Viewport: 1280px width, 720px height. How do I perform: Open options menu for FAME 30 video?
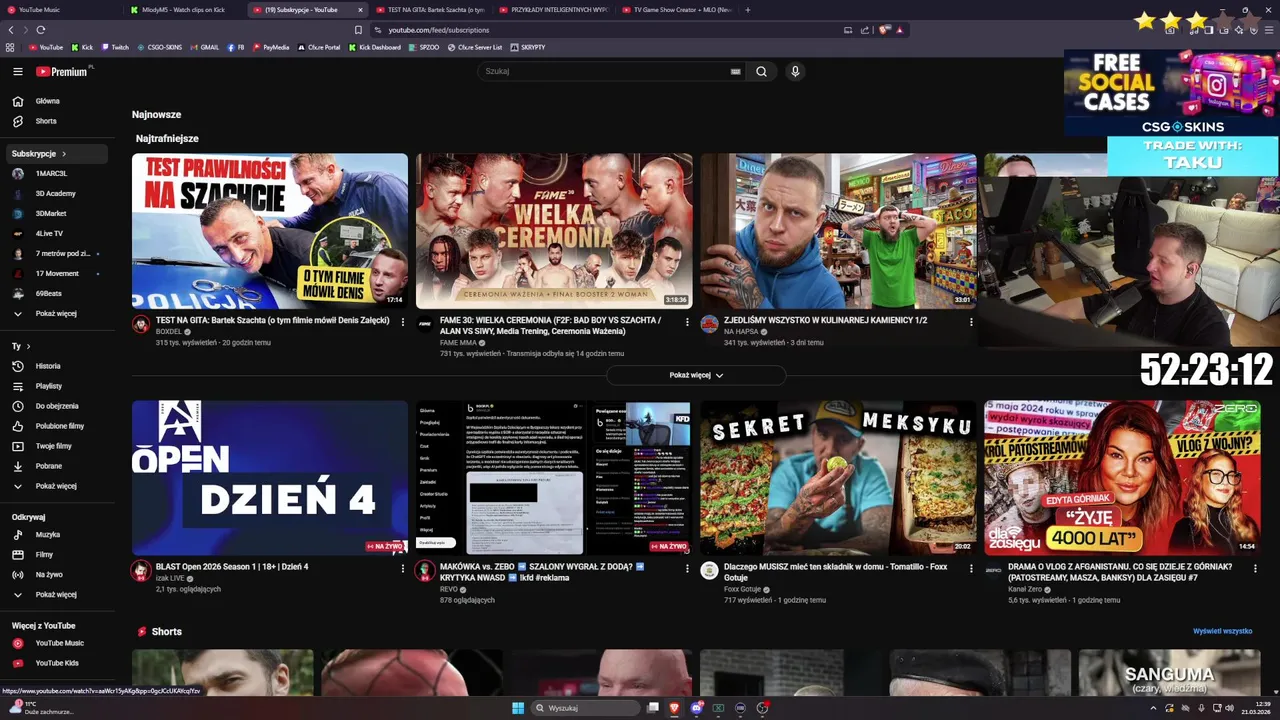click(x=687, y=322)
